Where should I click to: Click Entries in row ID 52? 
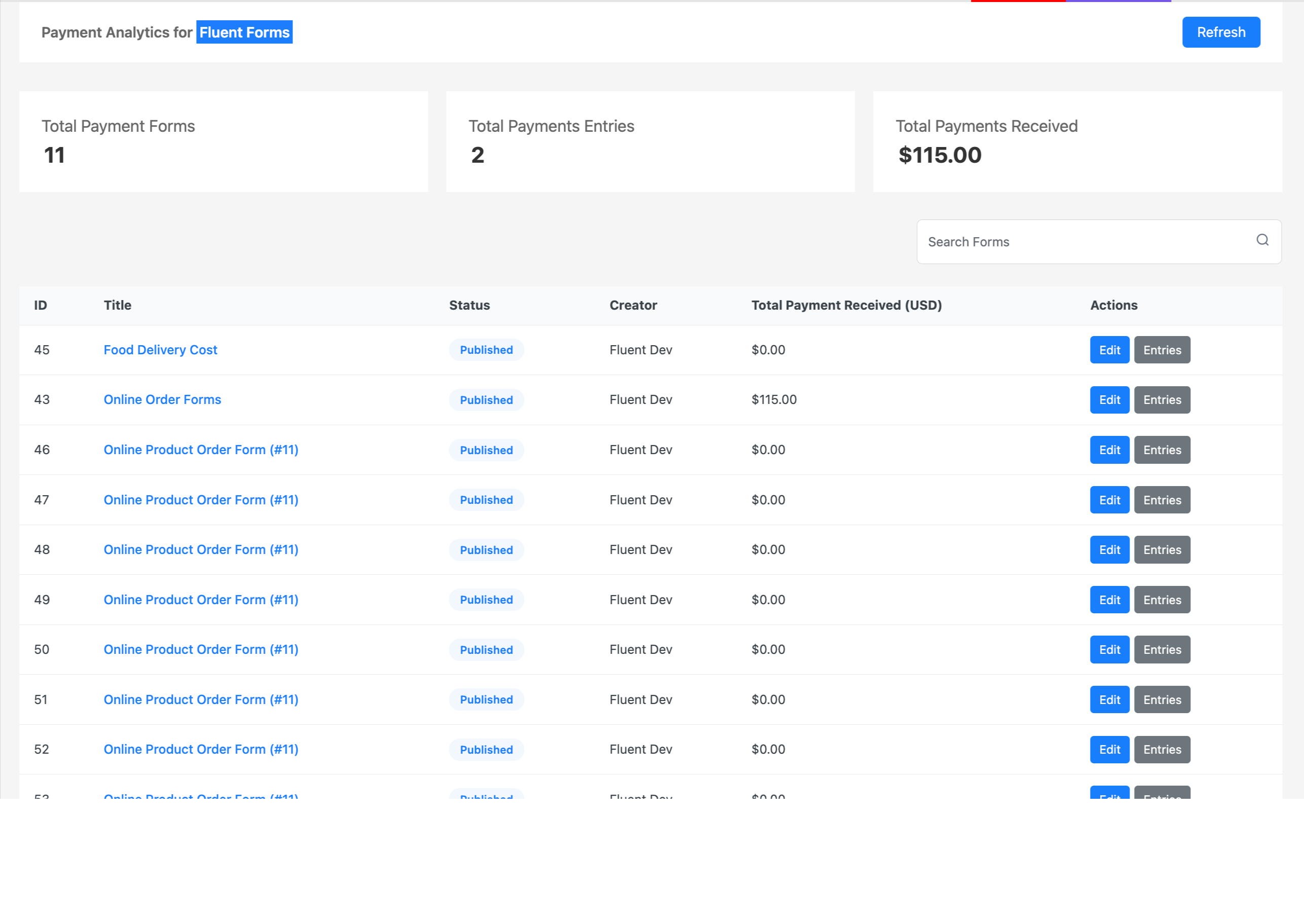[x=1162, y=750]
